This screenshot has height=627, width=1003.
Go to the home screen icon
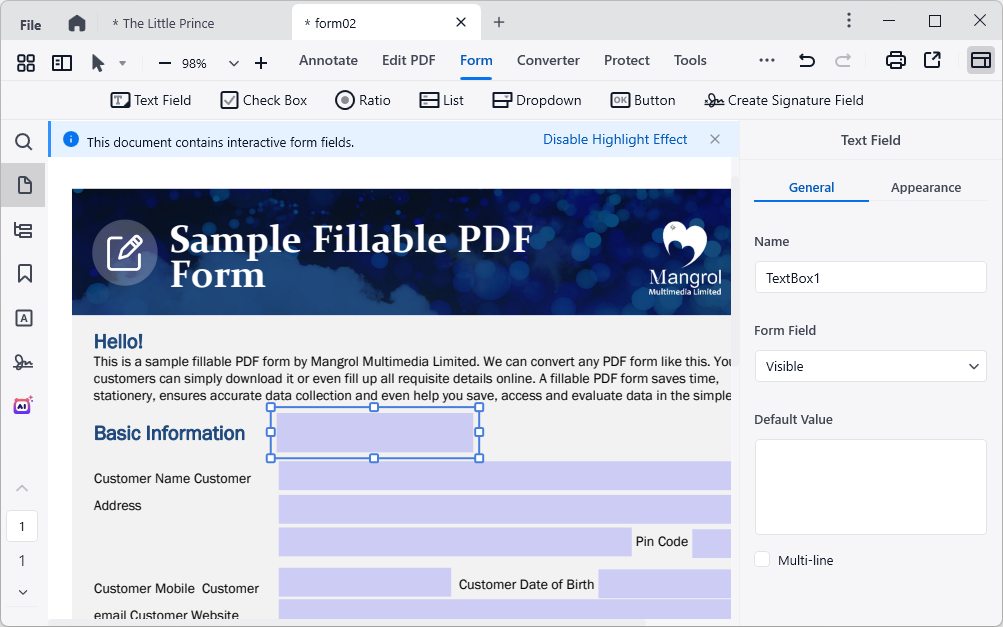(77, 23)
